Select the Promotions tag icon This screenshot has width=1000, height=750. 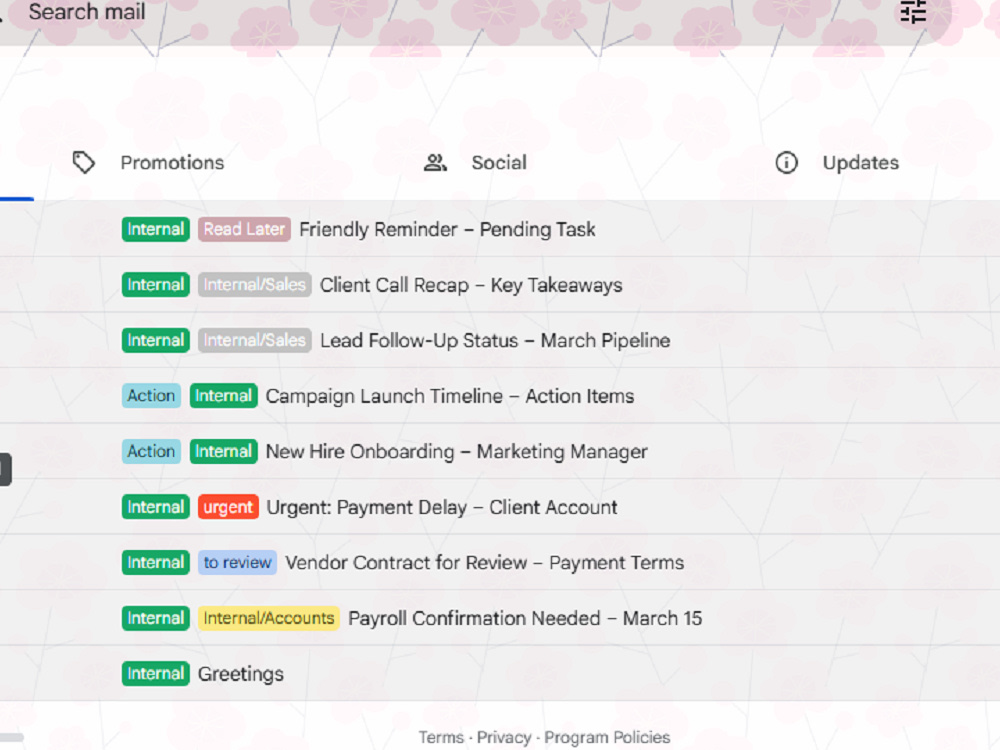click(x=84, y=163)
